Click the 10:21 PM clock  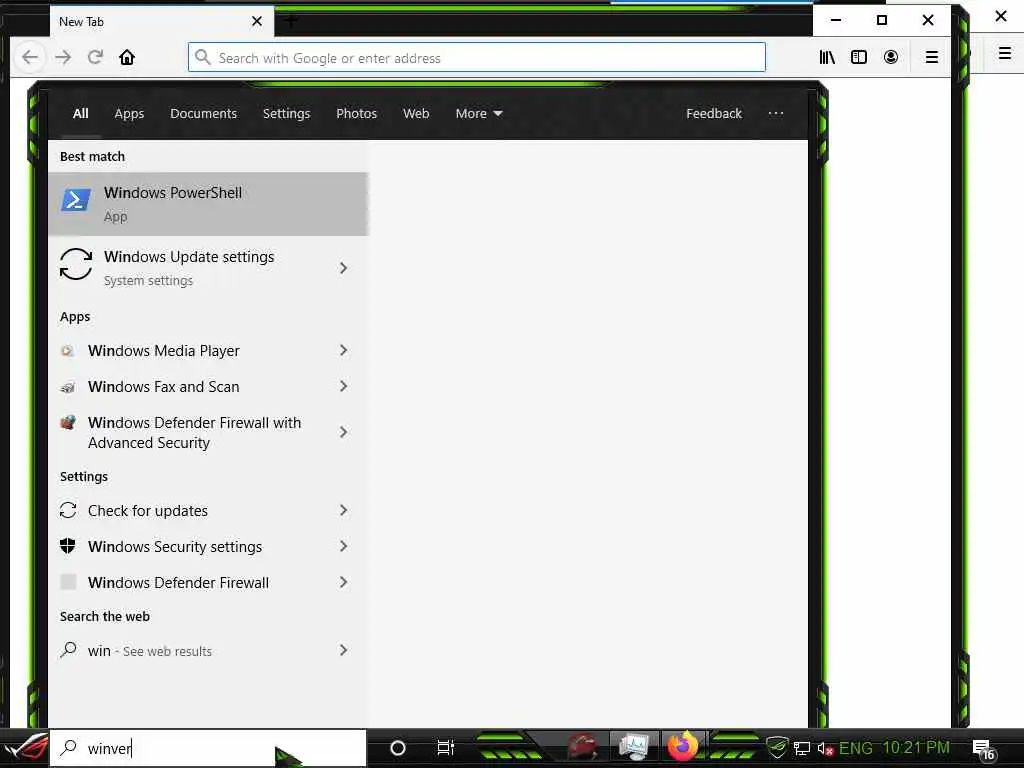pyautogui.click(x=916, y=748)
